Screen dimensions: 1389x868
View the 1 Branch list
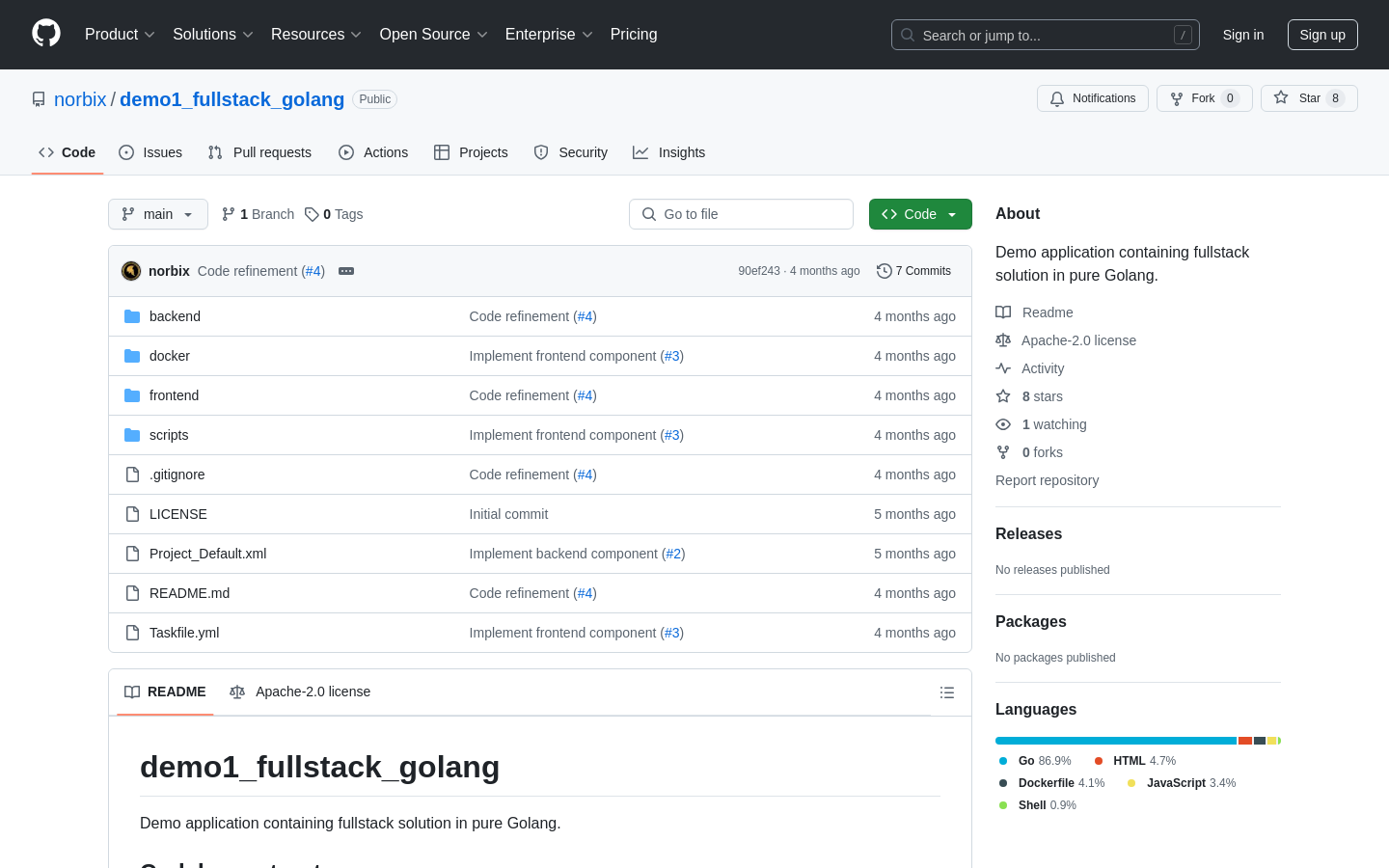258,214
